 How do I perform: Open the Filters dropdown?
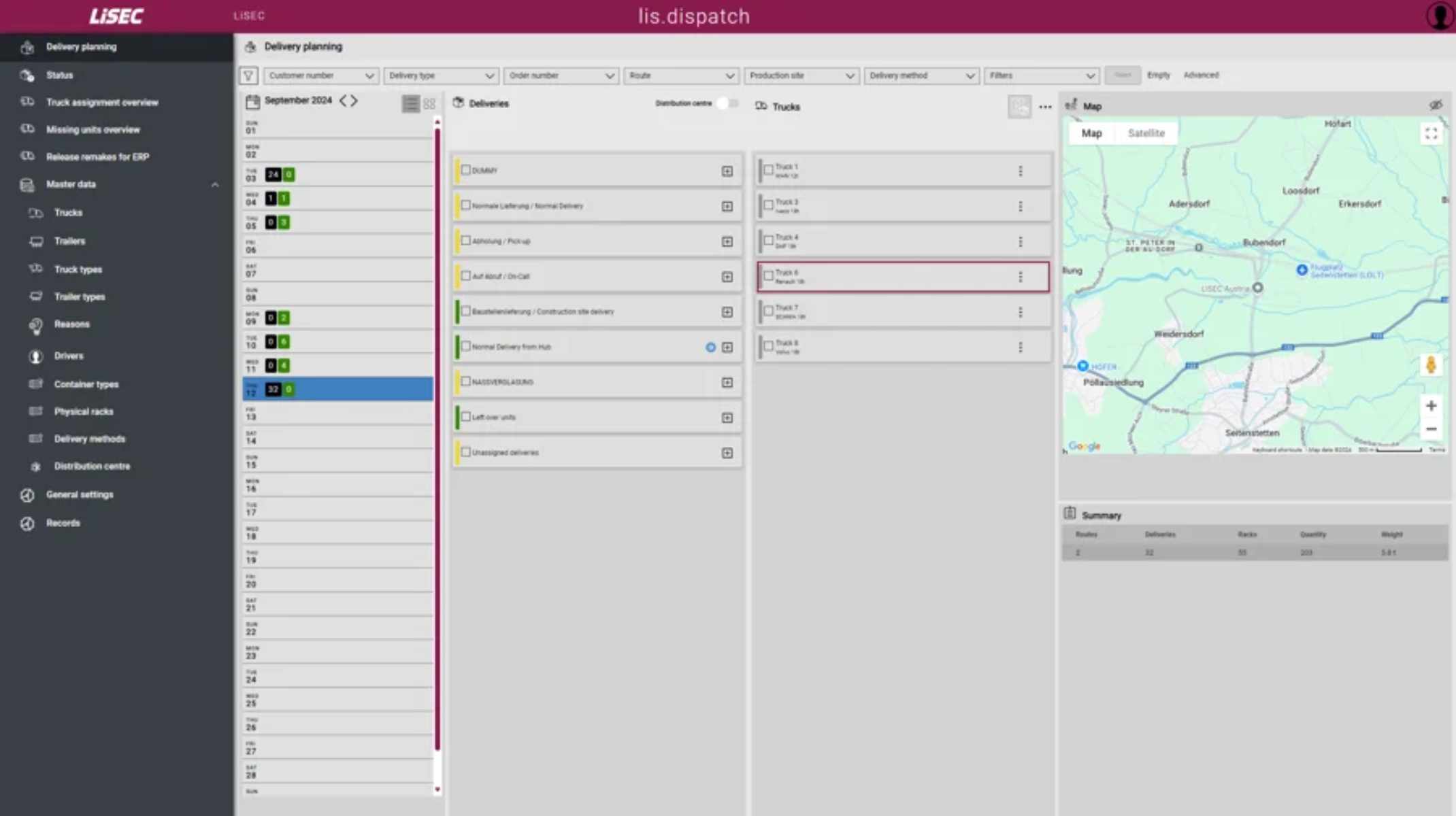[1042, 75]
